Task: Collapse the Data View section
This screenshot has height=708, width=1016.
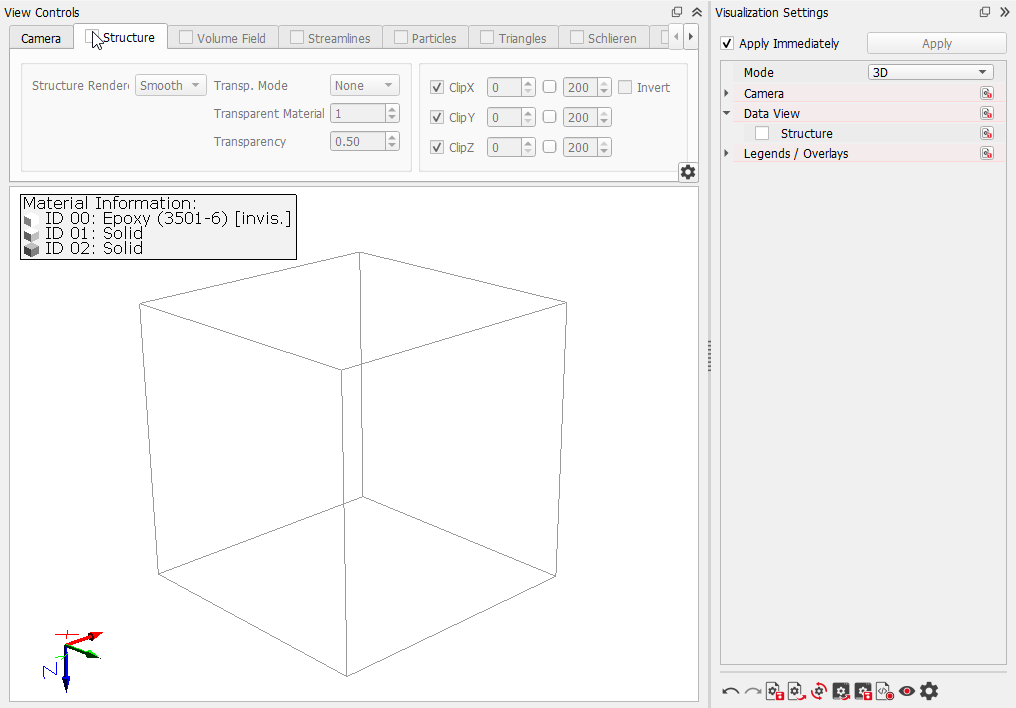Action: pos(724,113)
